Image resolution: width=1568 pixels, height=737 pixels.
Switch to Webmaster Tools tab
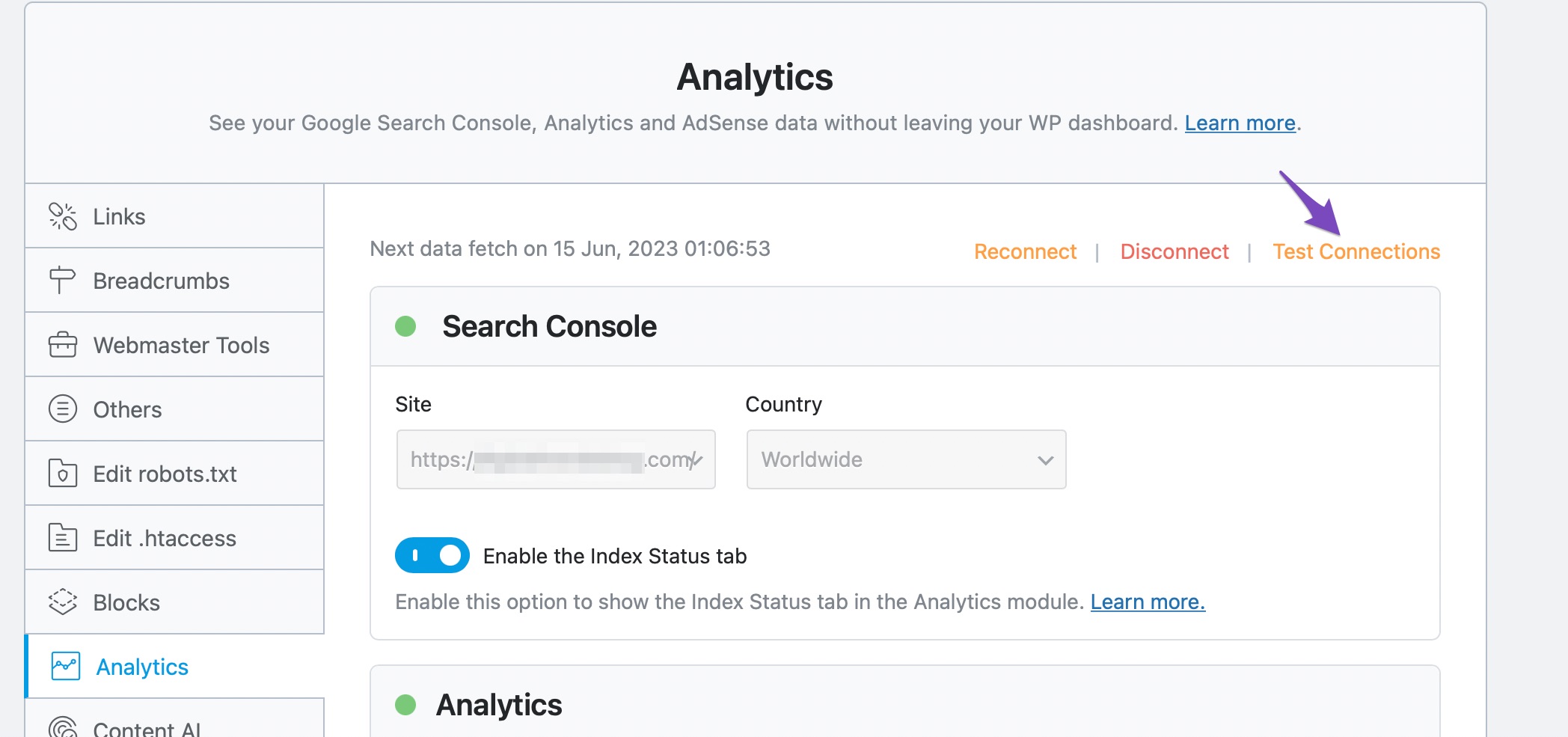click(x=174, y=345)
